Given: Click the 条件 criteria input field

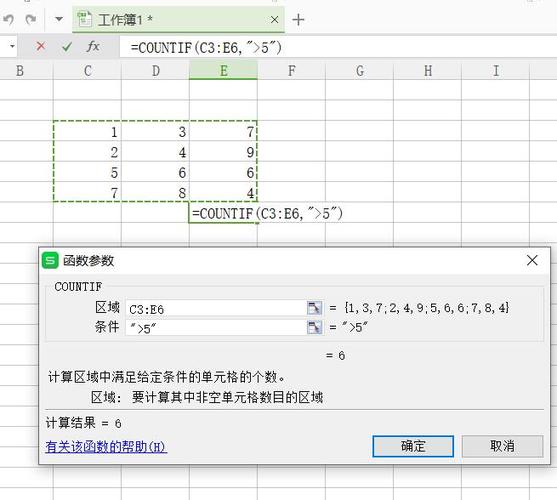Looking at the screenshot, I should [216, 328].
